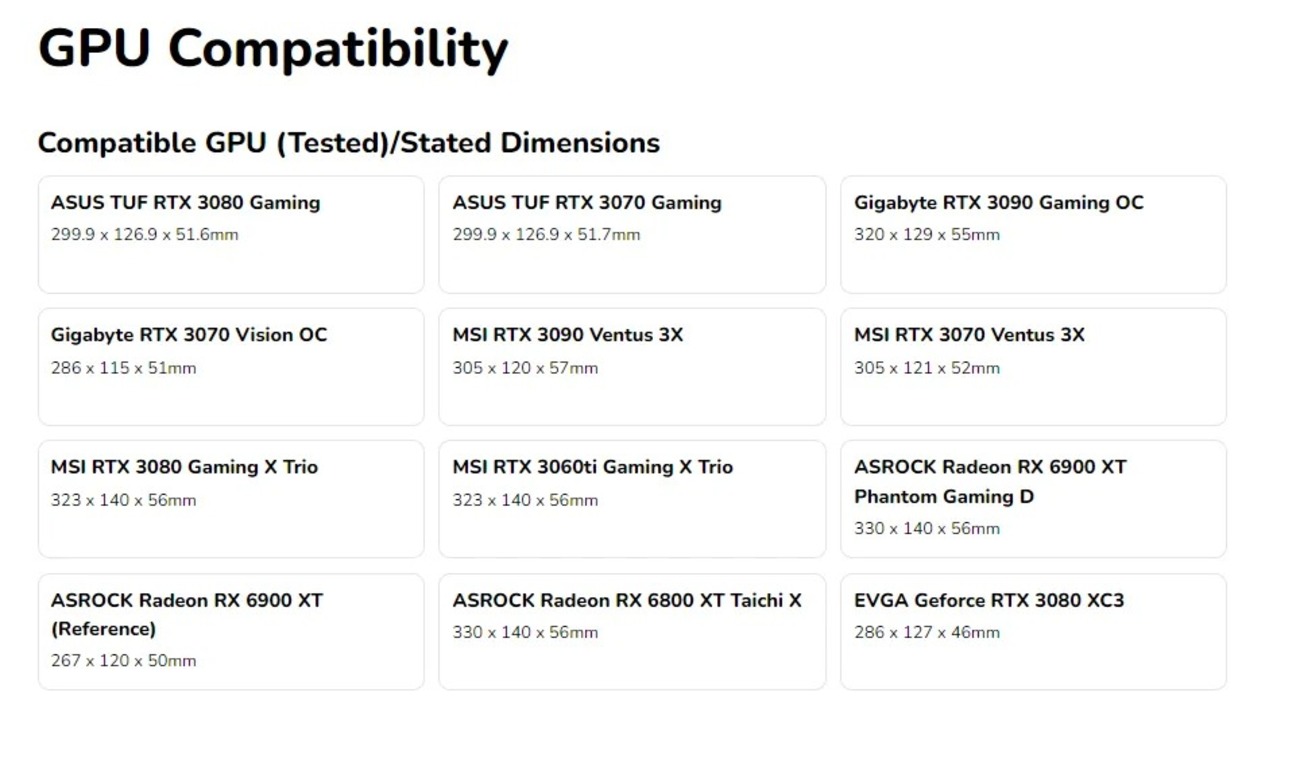The height and width of the screenshot is (762, 1300).
Task: Select the ASROCK RX 6900 XT (Reference) card
Action: tap(230, 631)
